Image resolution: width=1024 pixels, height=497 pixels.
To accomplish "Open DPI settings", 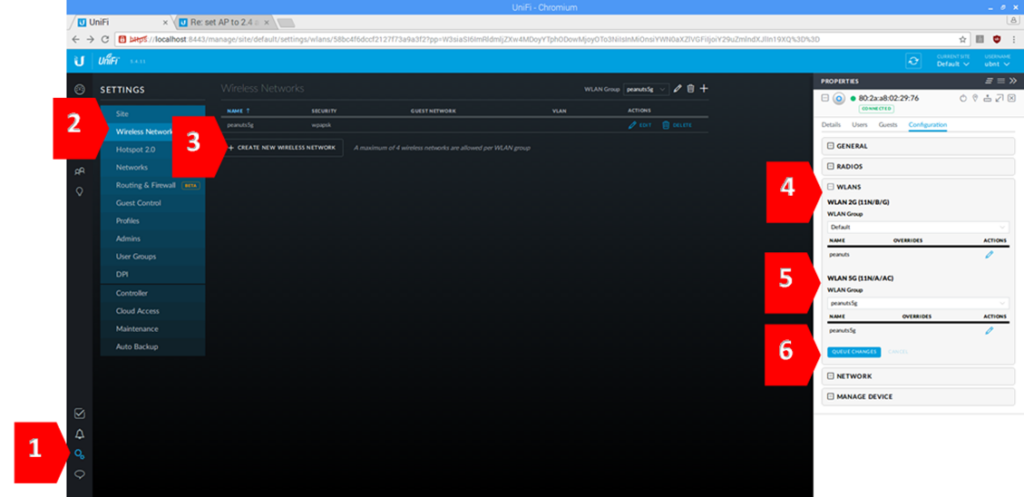I will [x=153, y=274].
